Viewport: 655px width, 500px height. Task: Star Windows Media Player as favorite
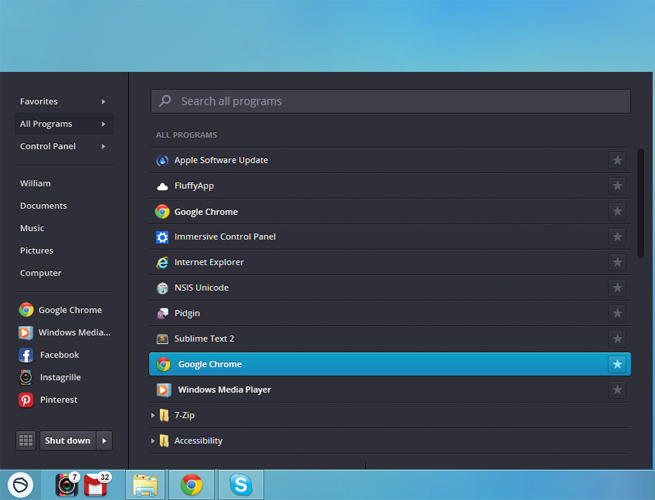click(617, 390)
